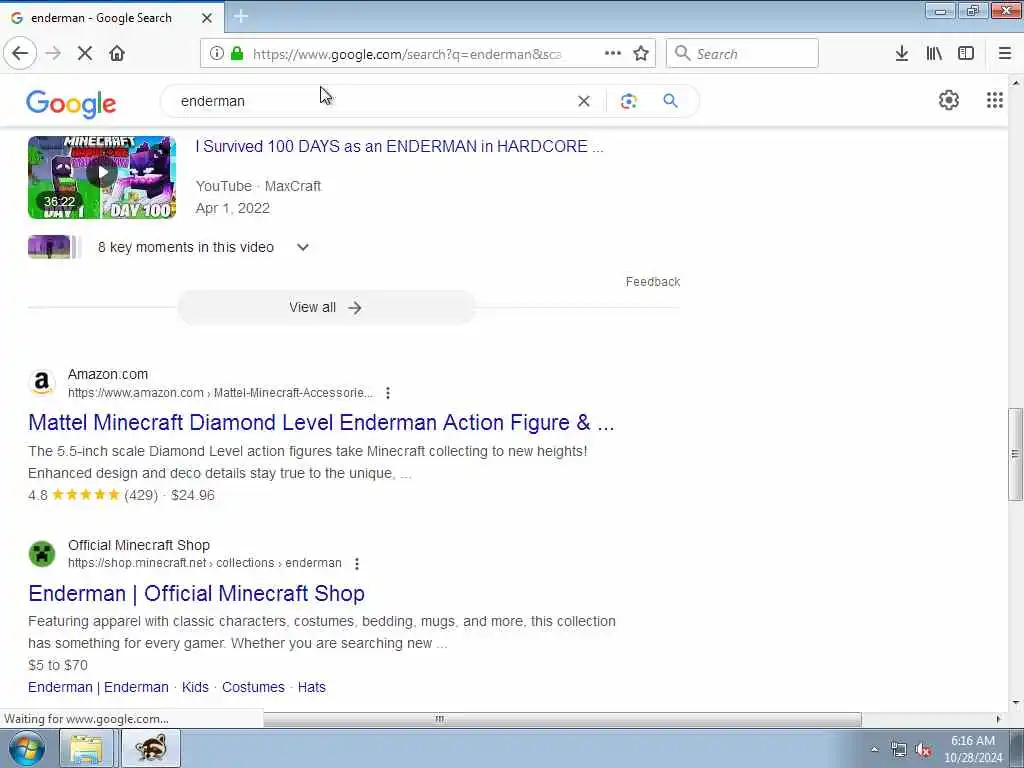Click the View all button
Viewport: 1024px width, 768px height.
326,308
